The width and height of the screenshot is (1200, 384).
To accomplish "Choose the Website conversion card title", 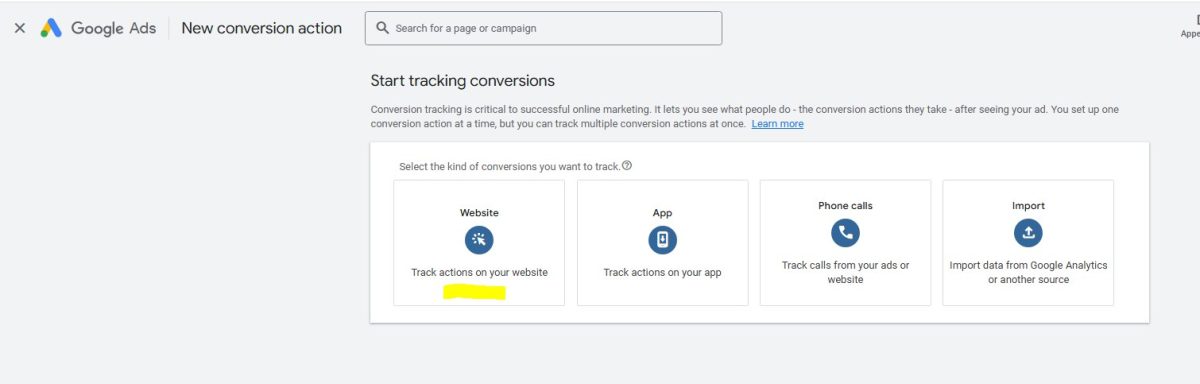I will coord(479,213).
